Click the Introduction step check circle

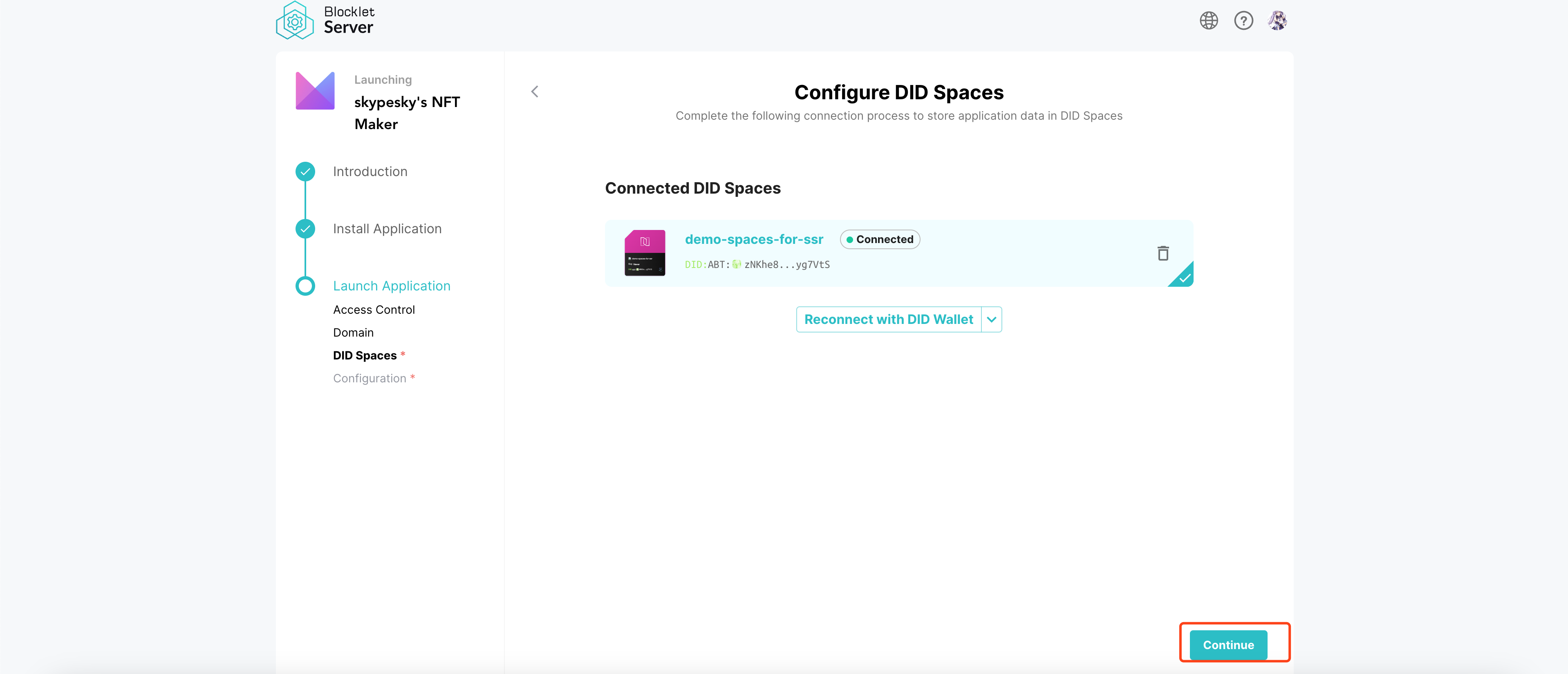pyautogui.click(x=305, y=172)
